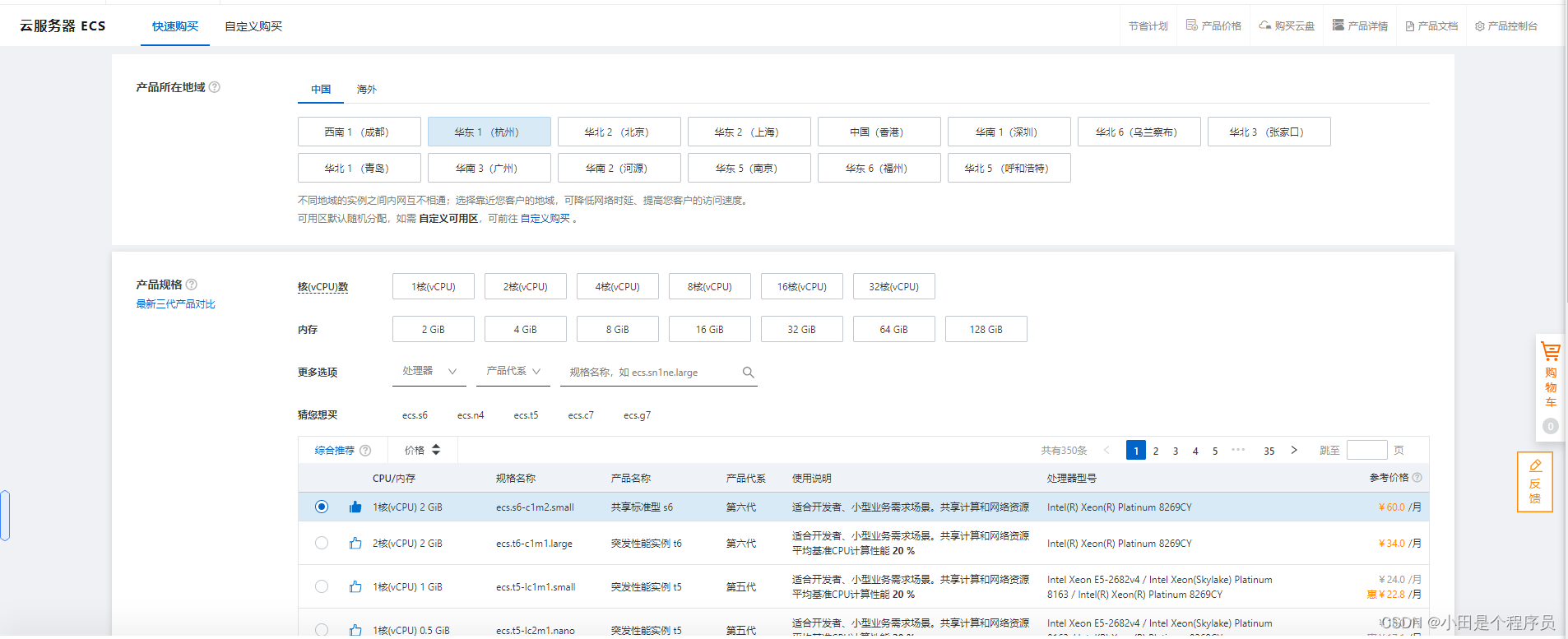Select 海外 region tab

(x=367, y=89)
